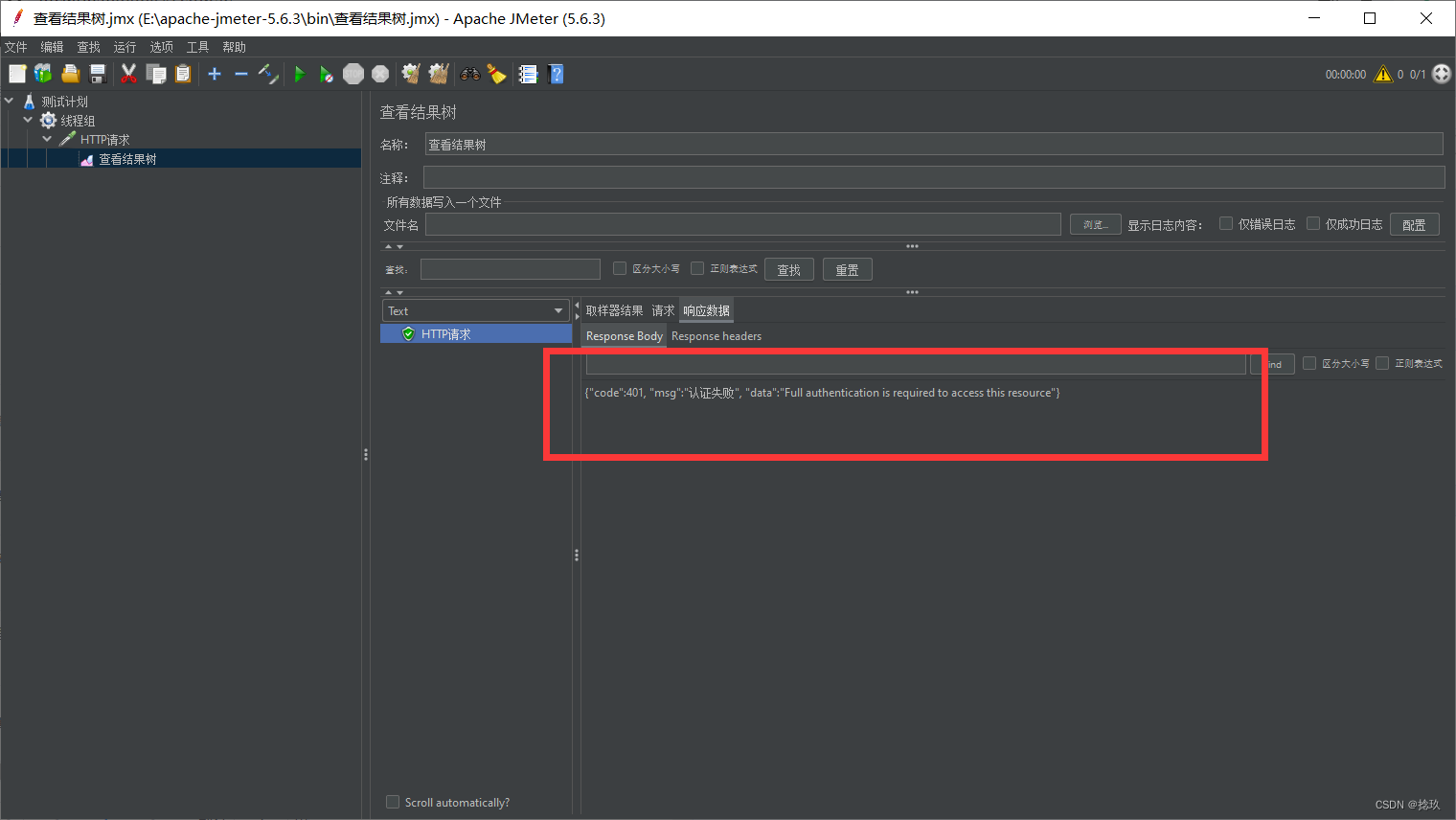Open the 查找 menu in the menu bar
Screen dimensions: 1456x820
click(x=88, y=47)
